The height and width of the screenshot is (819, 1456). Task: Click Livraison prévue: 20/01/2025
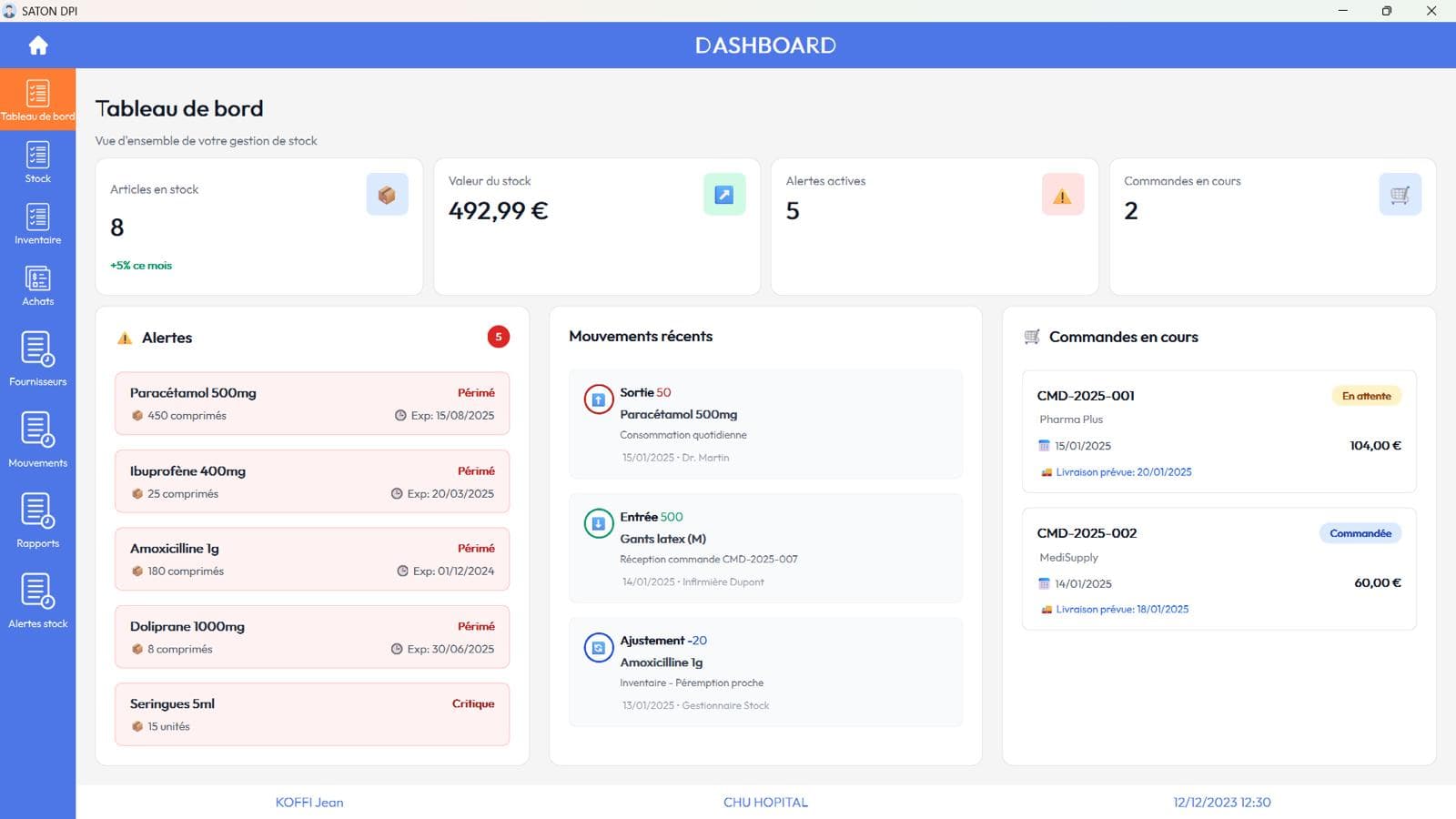(x=1124, y=472)
